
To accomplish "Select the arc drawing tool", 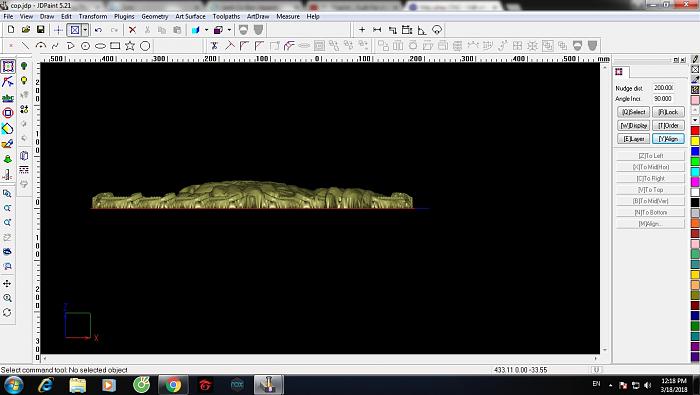I will [41, 46].
